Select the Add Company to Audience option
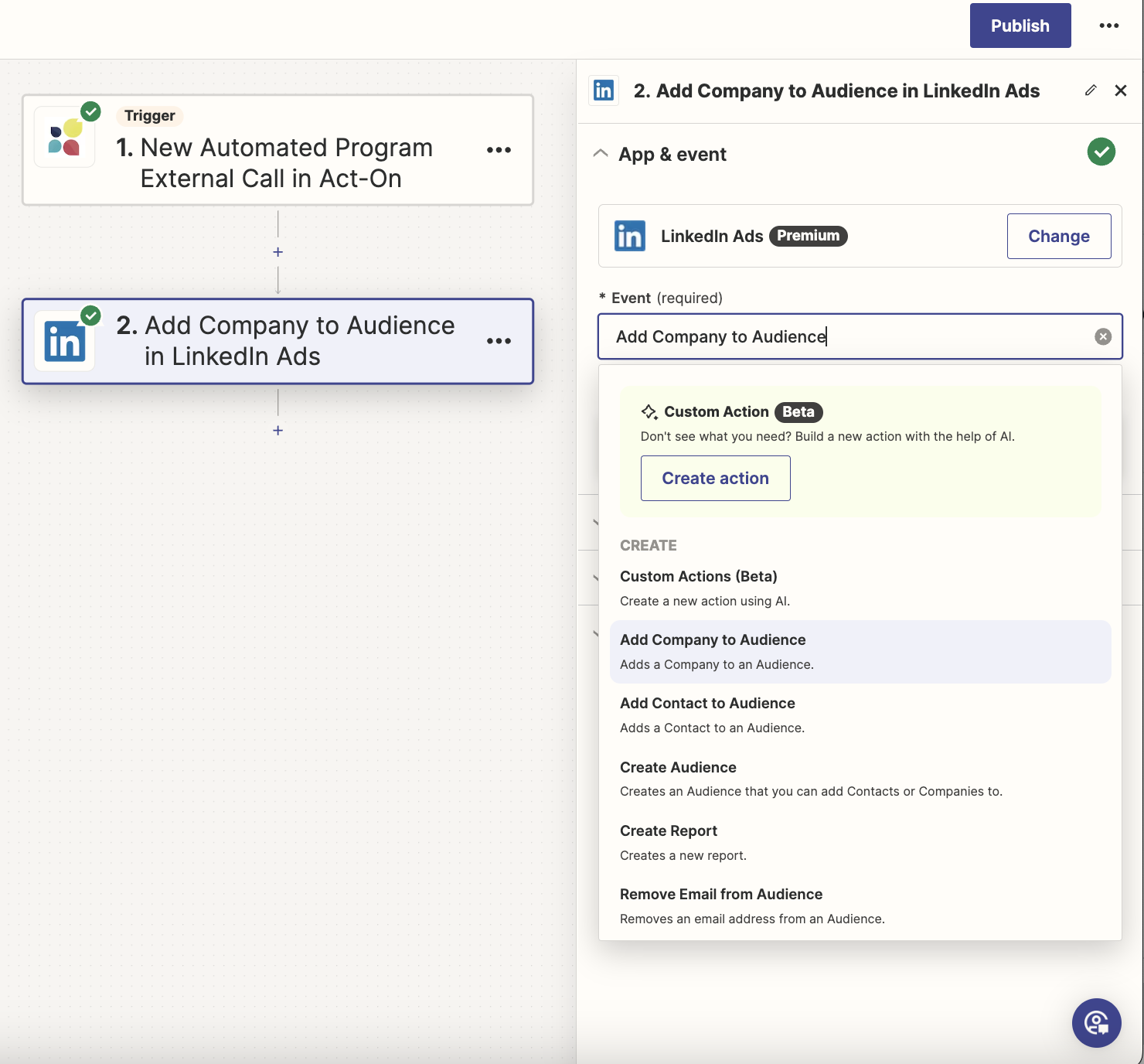This screenshot has height=1064, width=1144. 860,652
